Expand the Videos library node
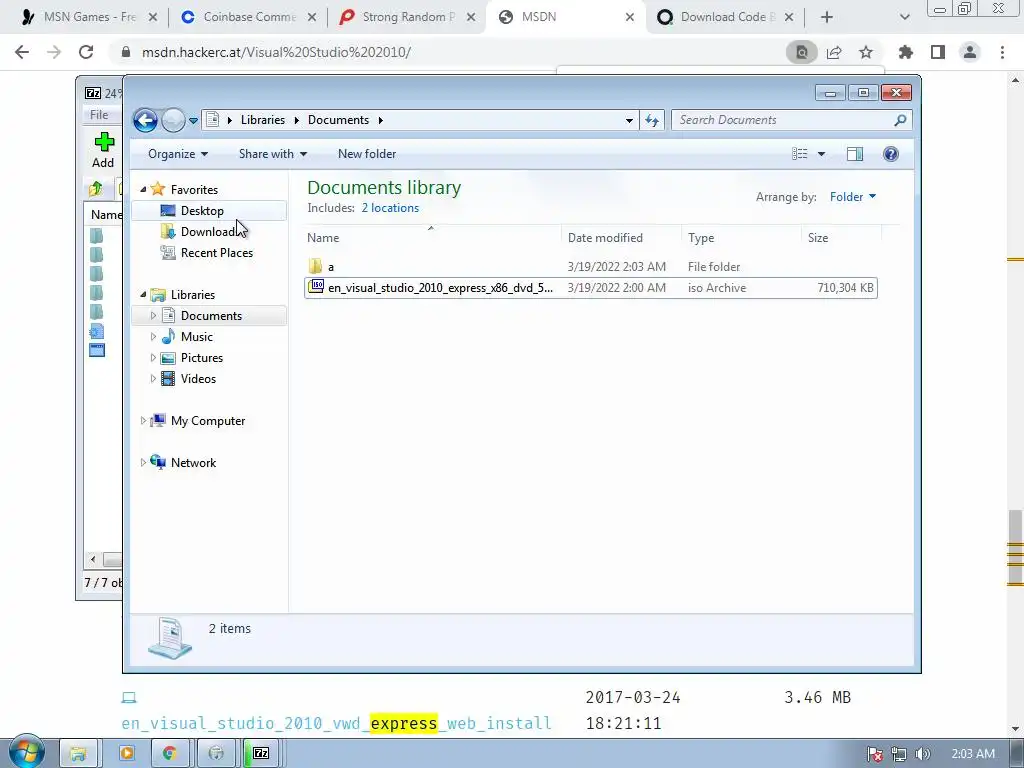Screen dimensions: 1024x768 coord(153,379)
